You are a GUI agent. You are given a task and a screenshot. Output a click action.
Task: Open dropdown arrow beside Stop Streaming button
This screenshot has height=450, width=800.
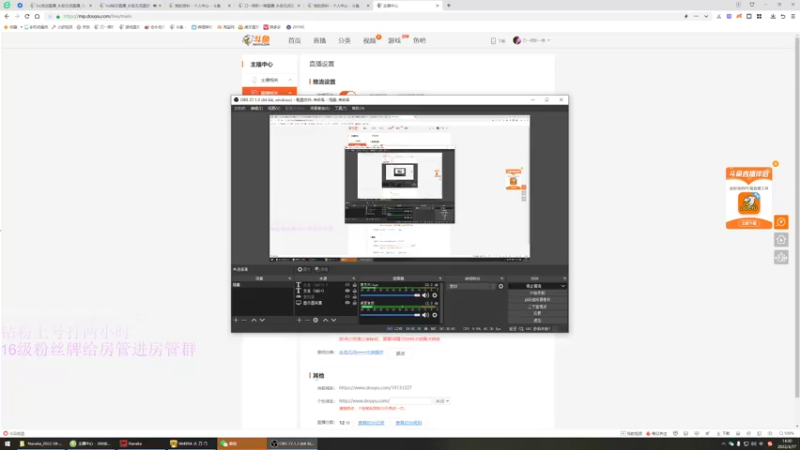pos(563,286)
